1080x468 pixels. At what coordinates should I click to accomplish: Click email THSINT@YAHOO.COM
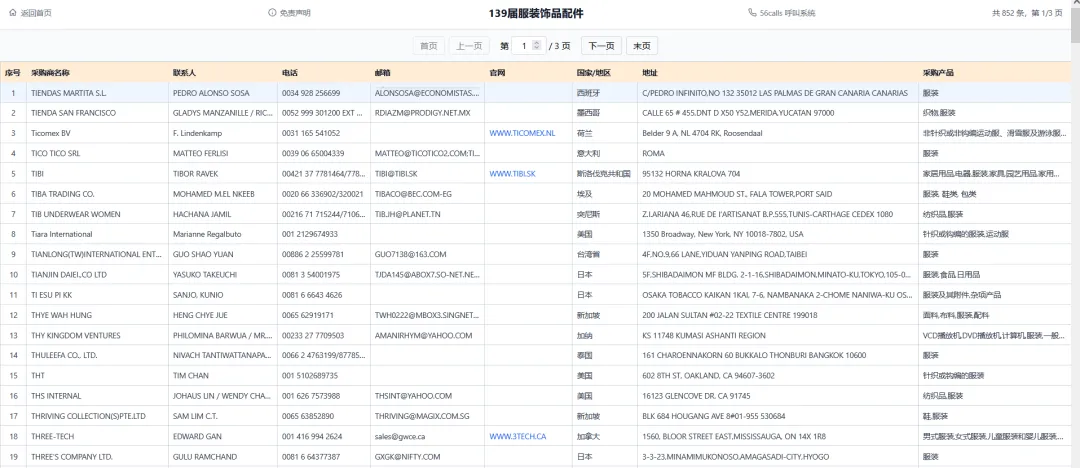click(x=413, y=396)
